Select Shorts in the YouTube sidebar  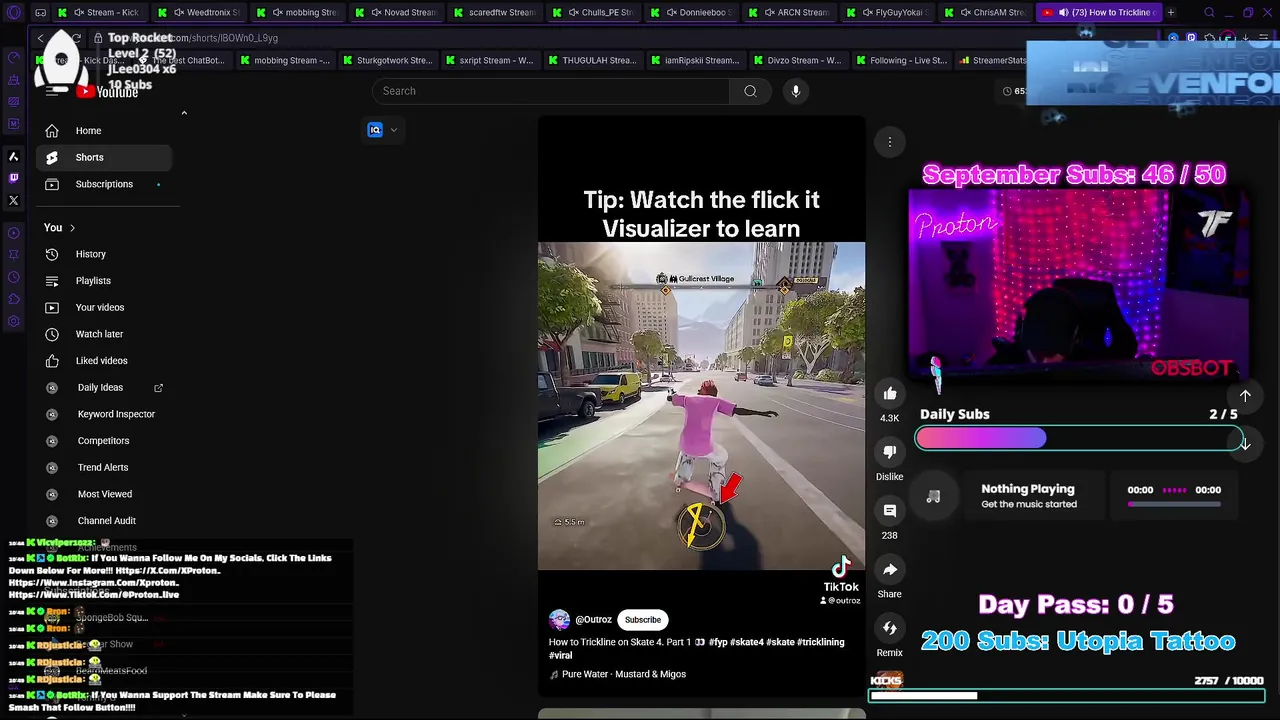(104, 157)
